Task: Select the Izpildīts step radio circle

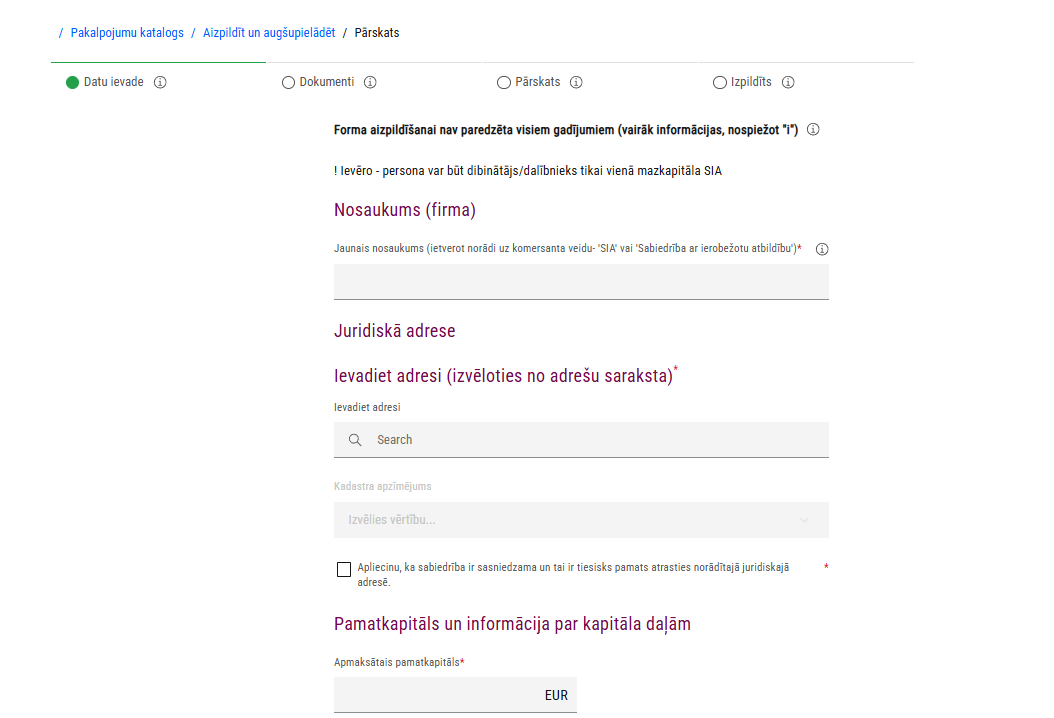Action: click(x=720, y=83)
